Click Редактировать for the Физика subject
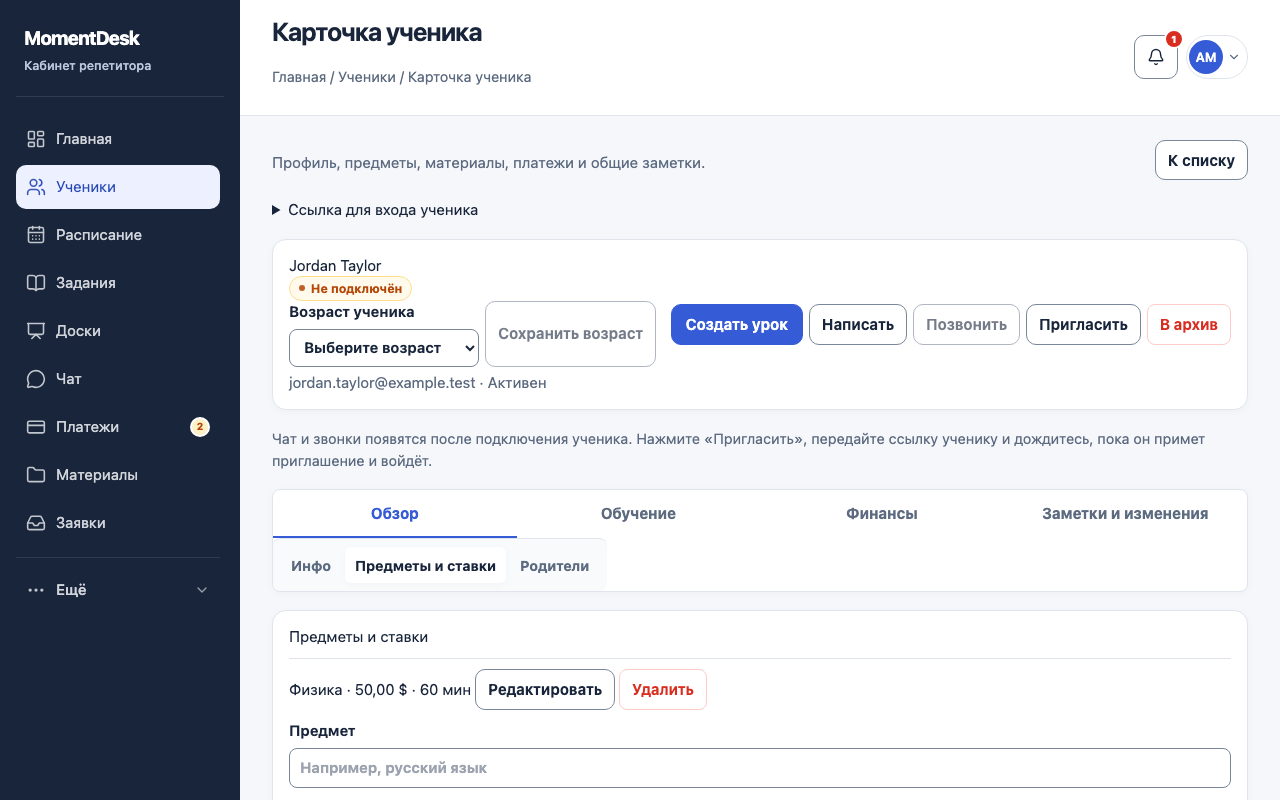 coord(545,690)
